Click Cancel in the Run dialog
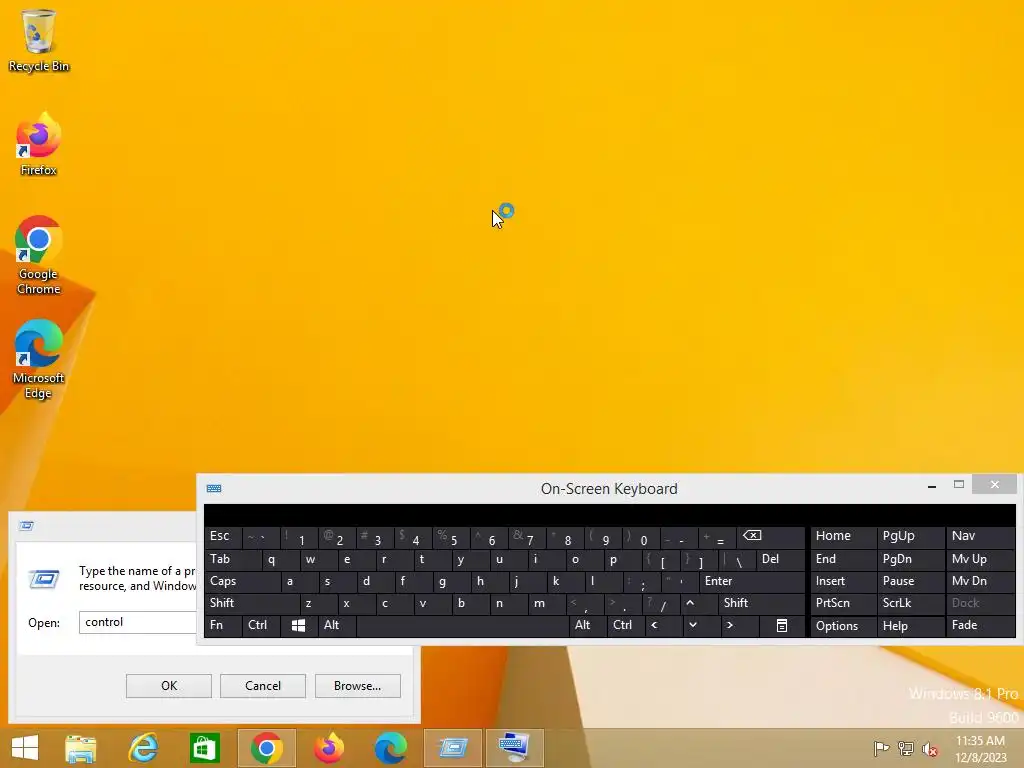 point(263,686)
